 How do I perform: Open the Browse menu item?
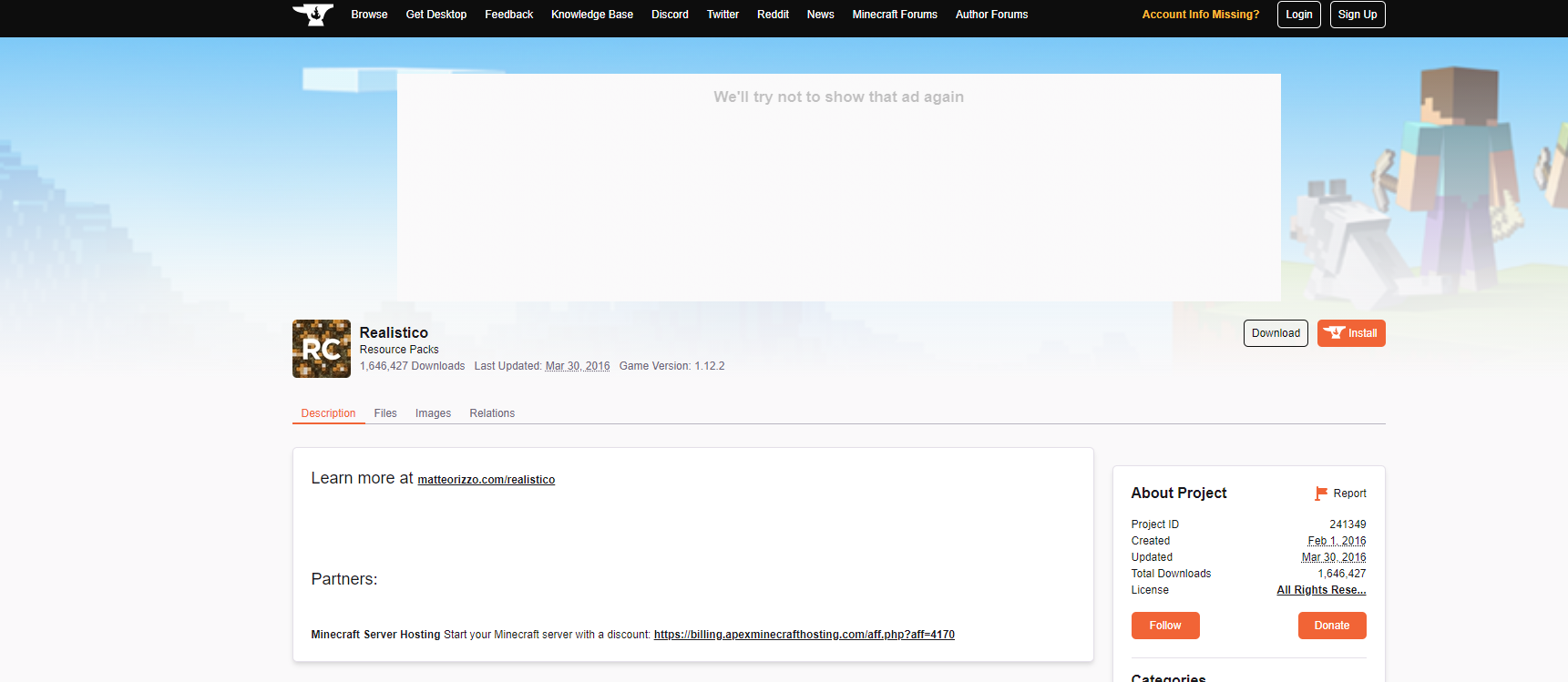pos(369,15)
